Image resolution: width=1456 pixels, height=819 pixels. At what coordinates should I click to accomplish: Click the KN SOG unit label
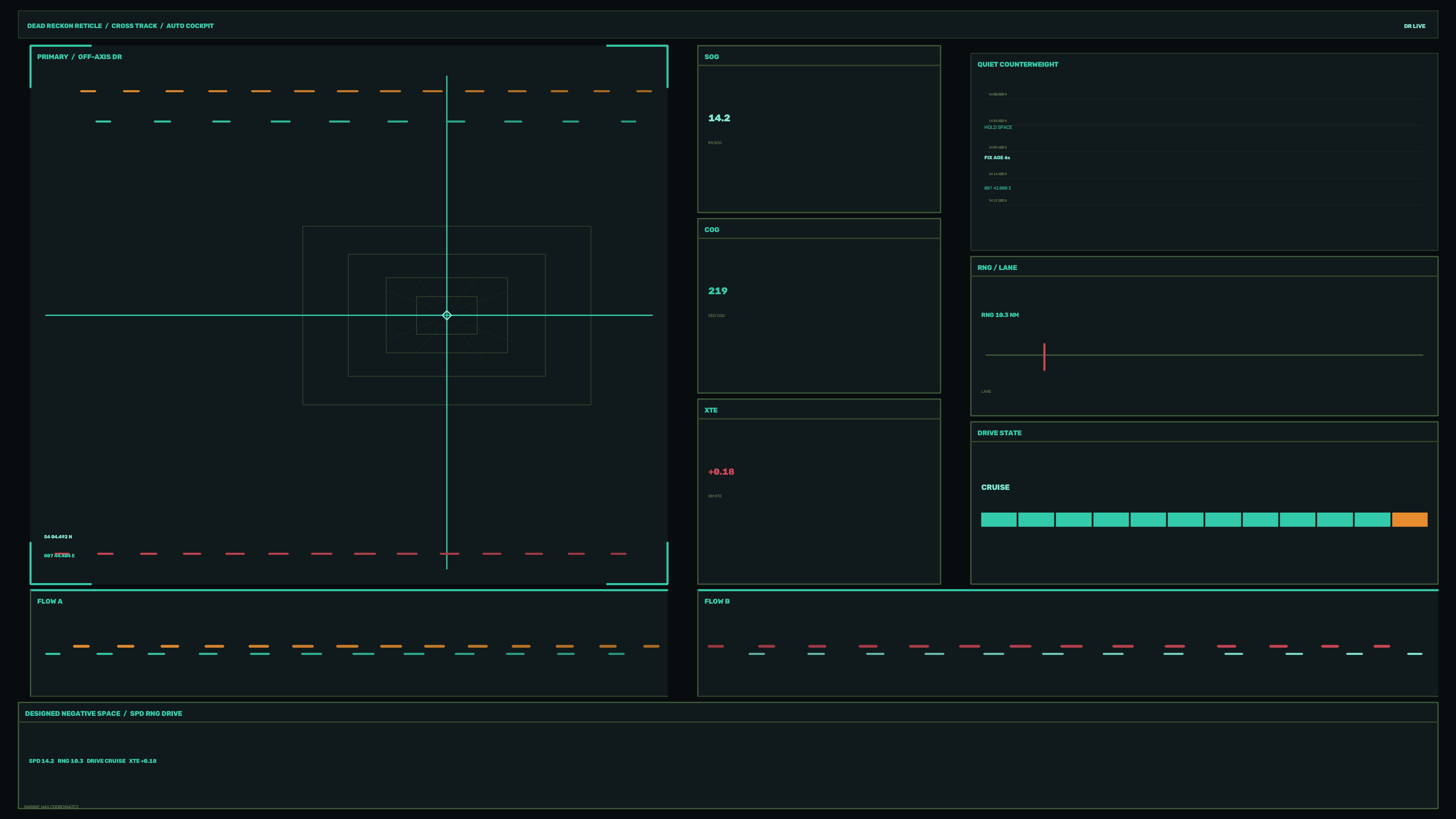[x=714, y=143]
